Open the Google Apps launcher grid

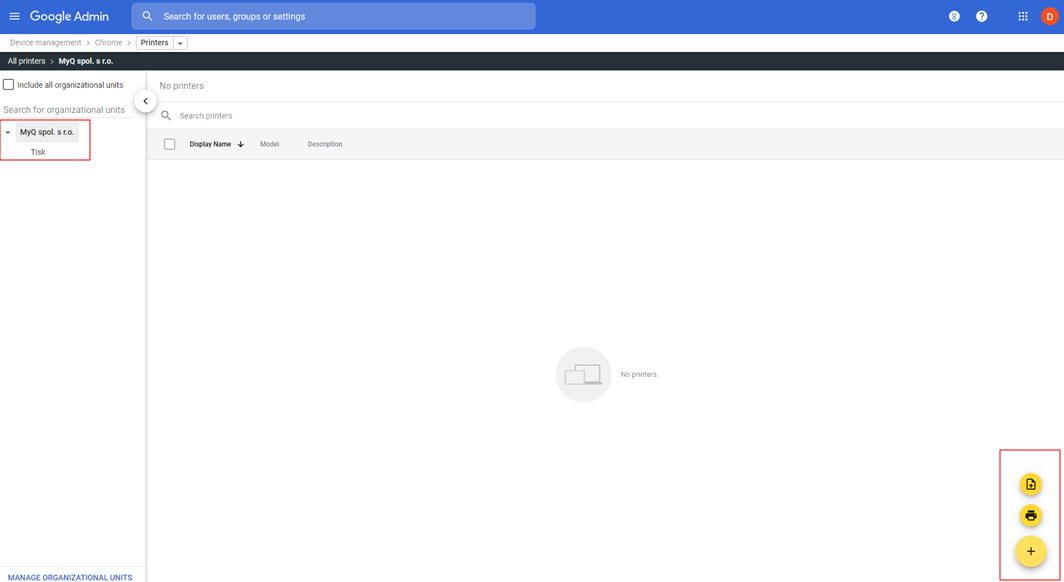click(1022, 16)
